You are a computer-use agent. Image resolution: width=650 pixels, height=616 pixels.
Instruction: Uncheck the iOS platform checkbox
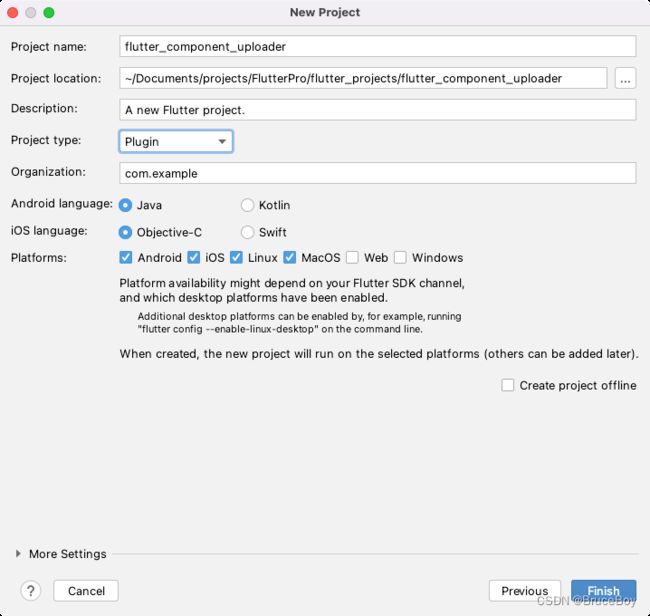(x=194, y=257)
